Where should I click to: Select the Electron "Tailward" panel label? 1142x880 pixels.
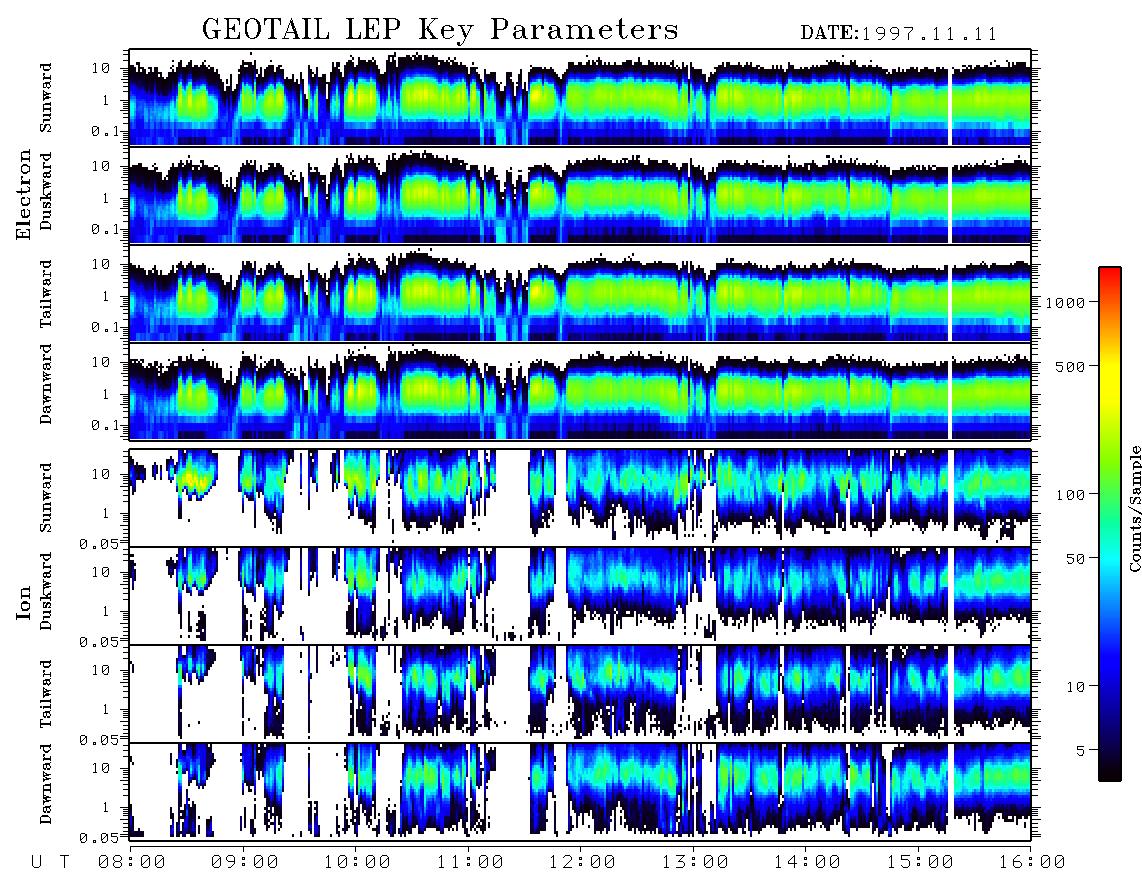pos(46,294)
